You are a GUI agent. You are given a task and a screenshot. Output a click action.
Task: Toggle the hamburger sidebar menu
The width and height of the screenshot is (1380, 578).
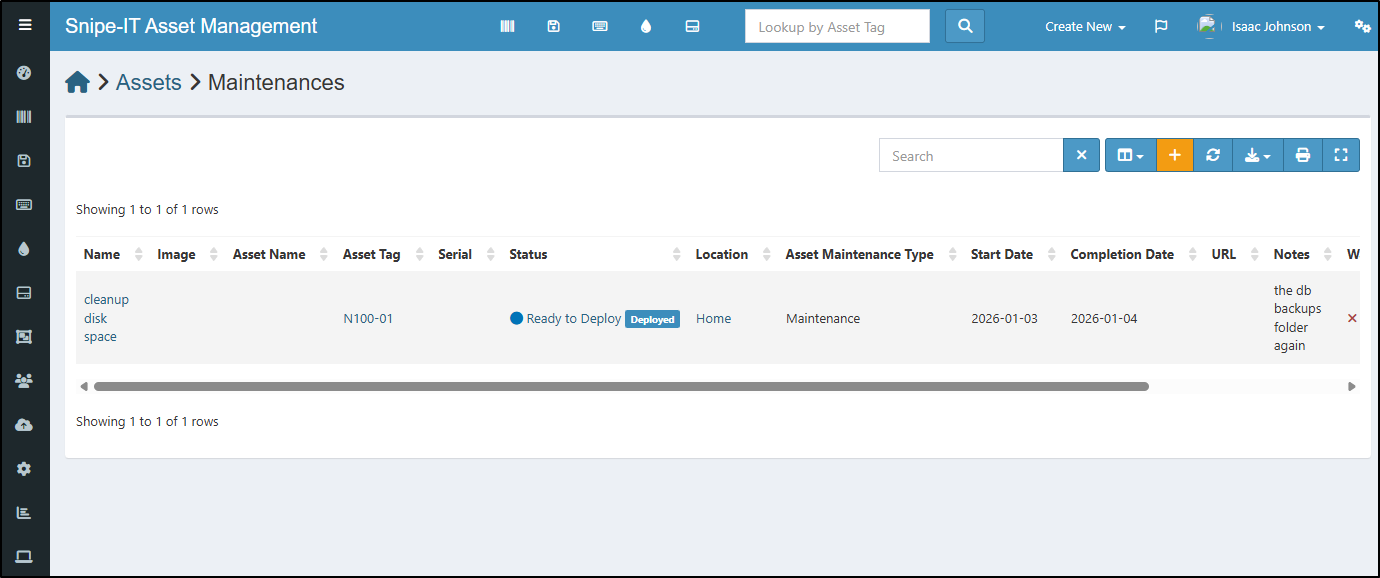point(25,25)
